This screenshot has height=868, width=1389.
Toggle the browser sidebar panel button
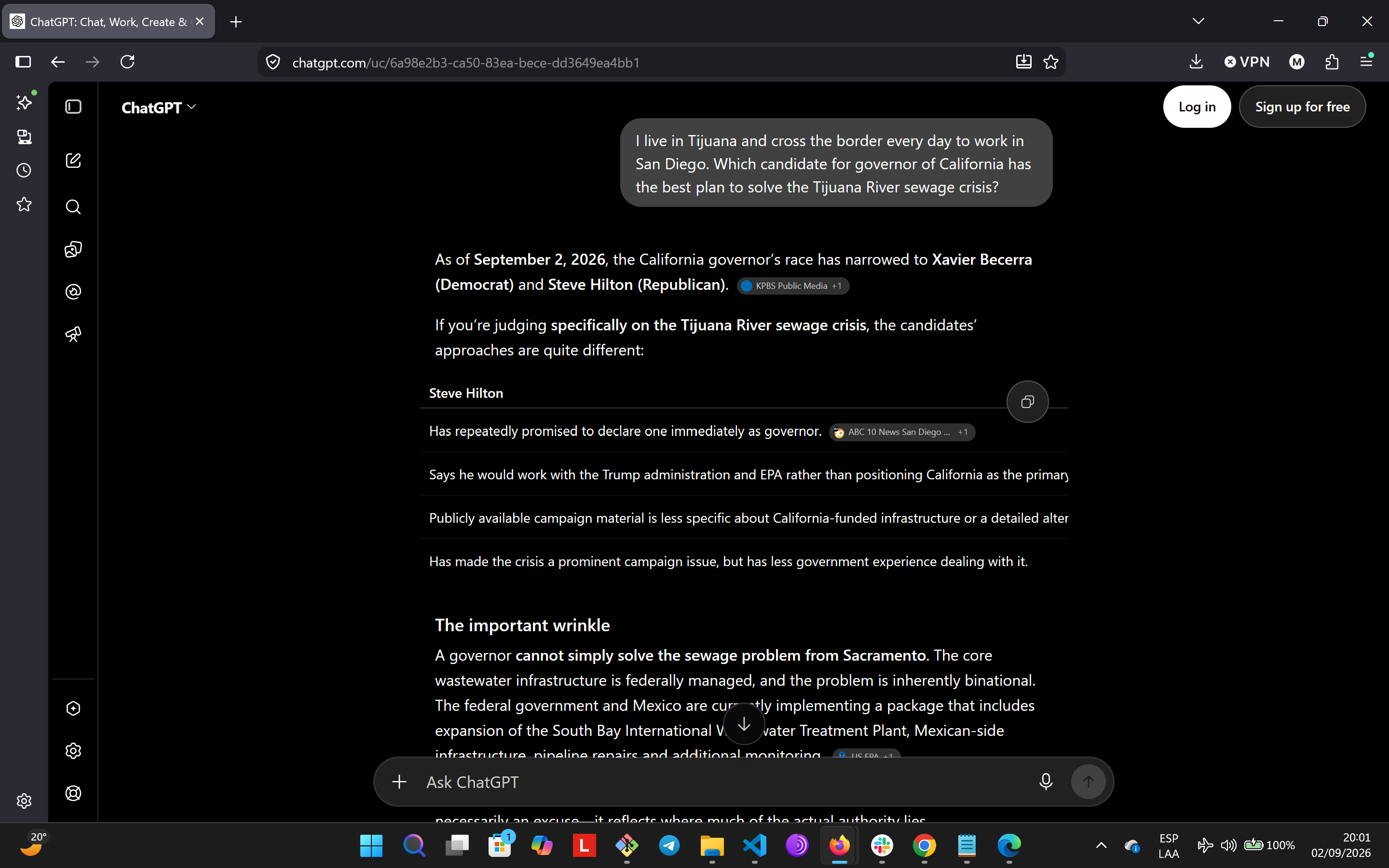23,62
